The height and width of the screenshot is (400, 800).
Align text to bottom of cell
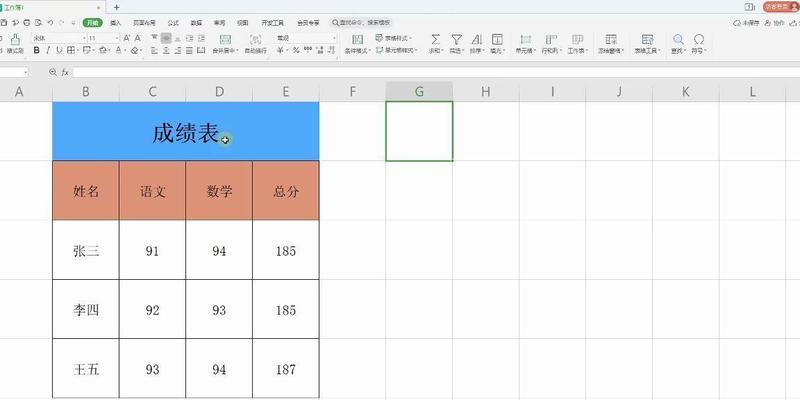click(x=178, y=38)
